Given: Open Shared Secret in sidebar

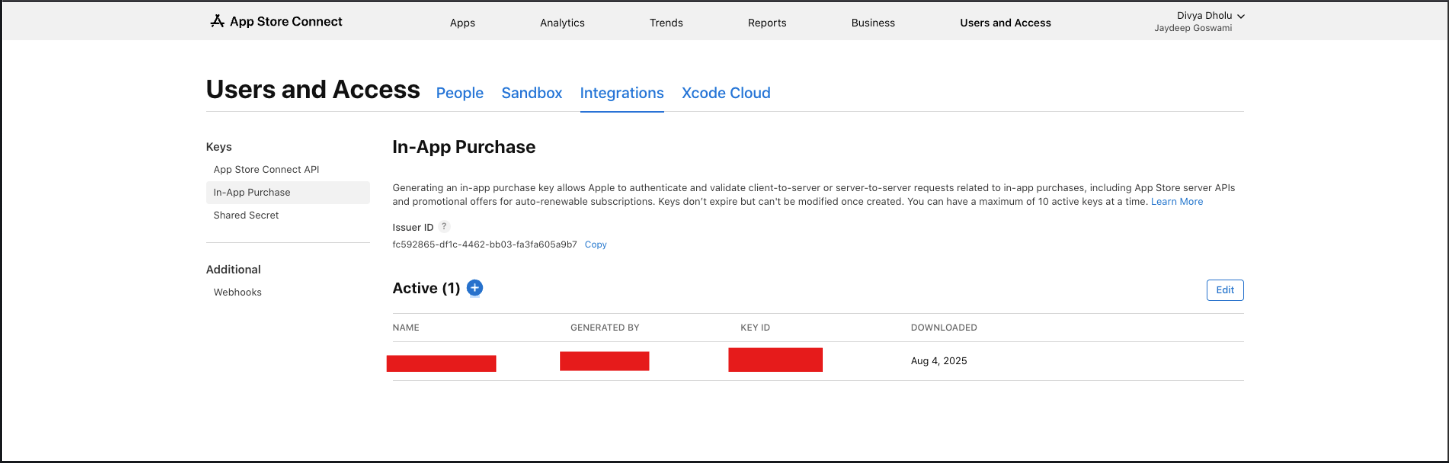Looking at the screenshot, I should (x=246, y=215).
